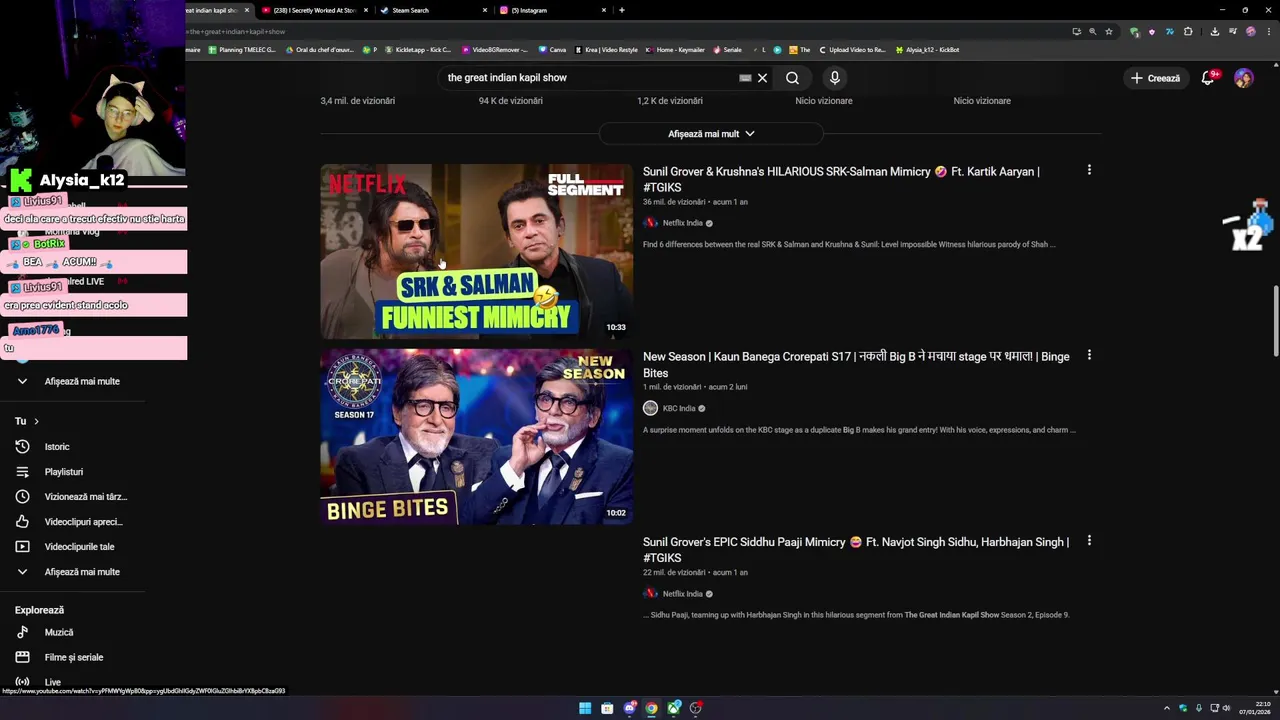The height and width of the screenshot is (720, 1280).
Task: Switch to the Steam Search tab
Action: [429, 10]
